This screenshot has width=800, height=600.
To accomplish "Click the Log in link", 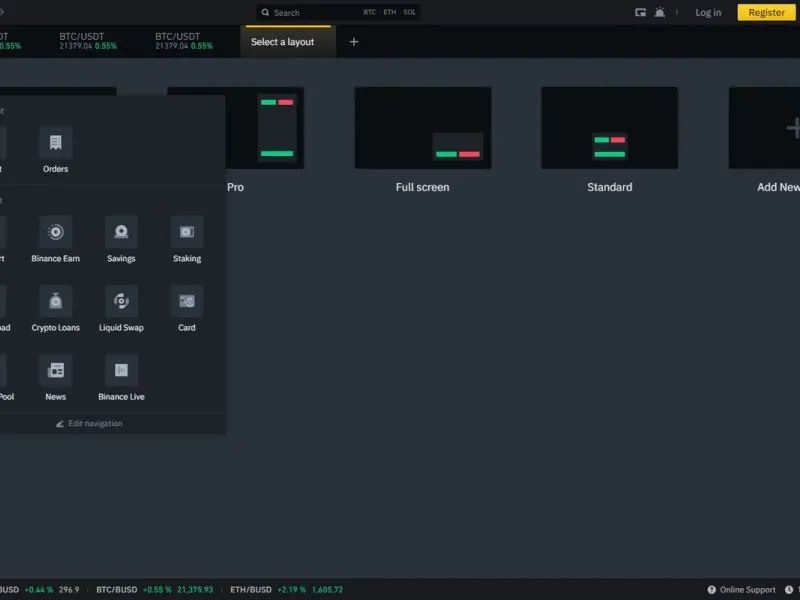I will [x=708, y=12].
